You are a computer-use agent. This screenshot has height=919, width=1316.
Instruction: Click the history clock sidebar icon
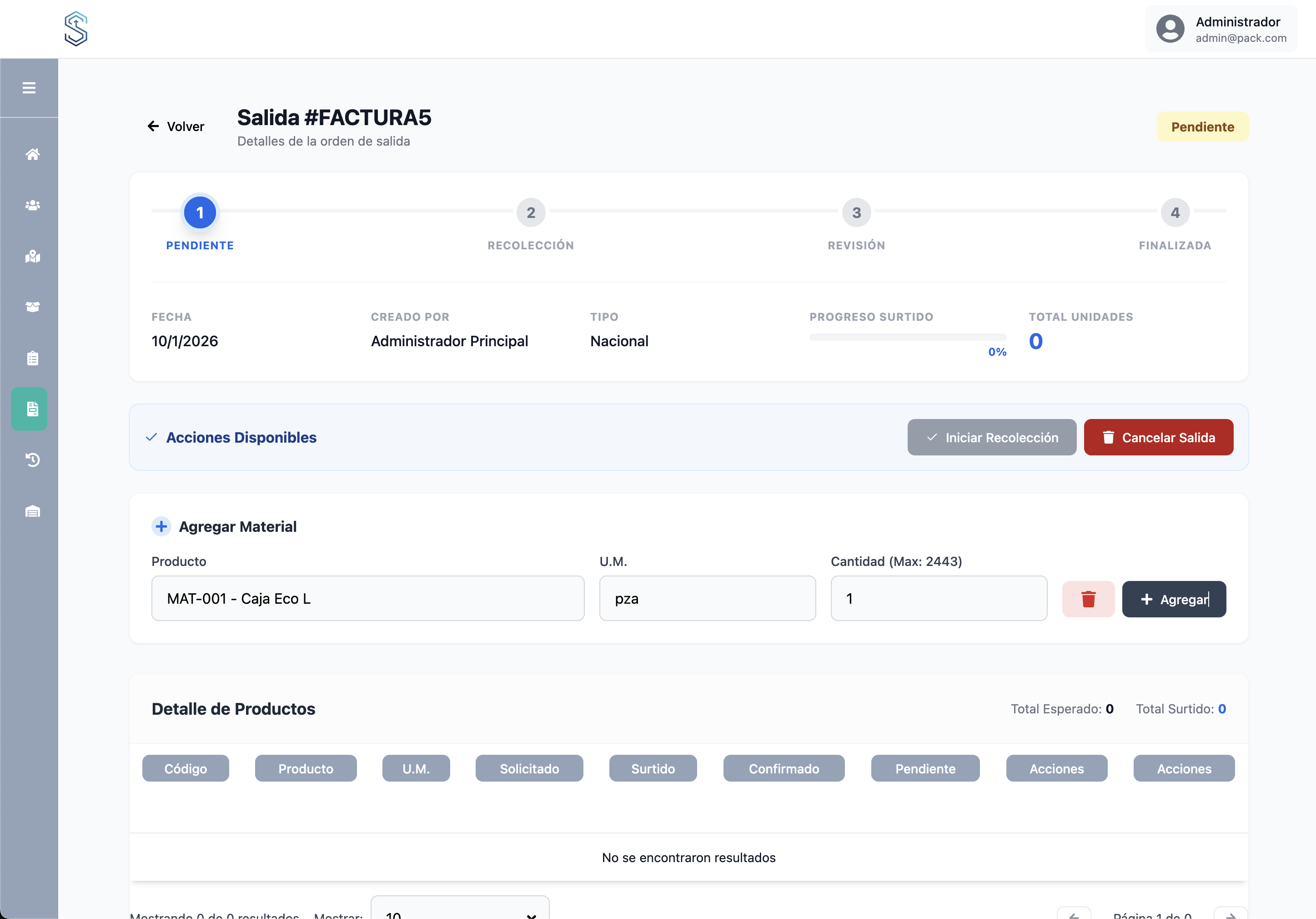[32, 460]
